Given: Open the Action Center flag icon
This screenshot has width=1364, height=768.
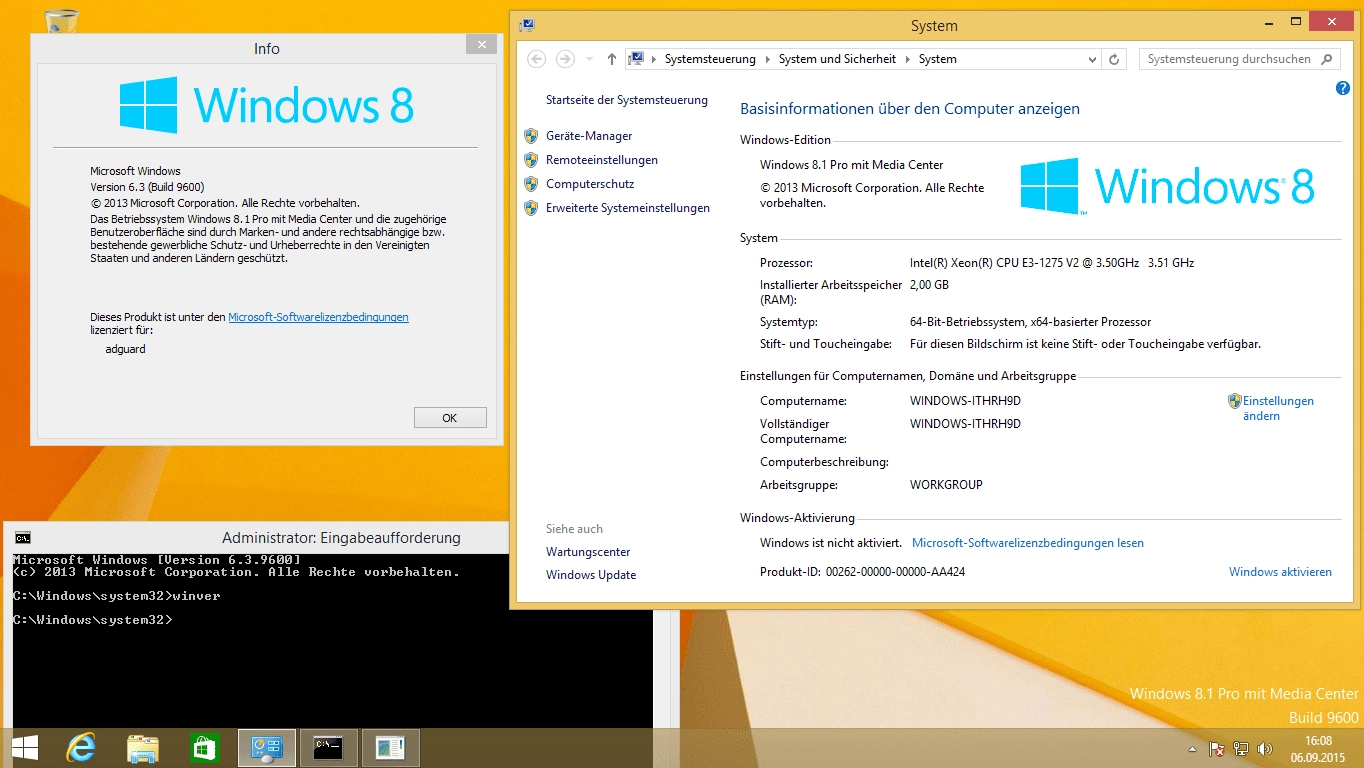Looking at the screenshot, I should point(1217,748).
